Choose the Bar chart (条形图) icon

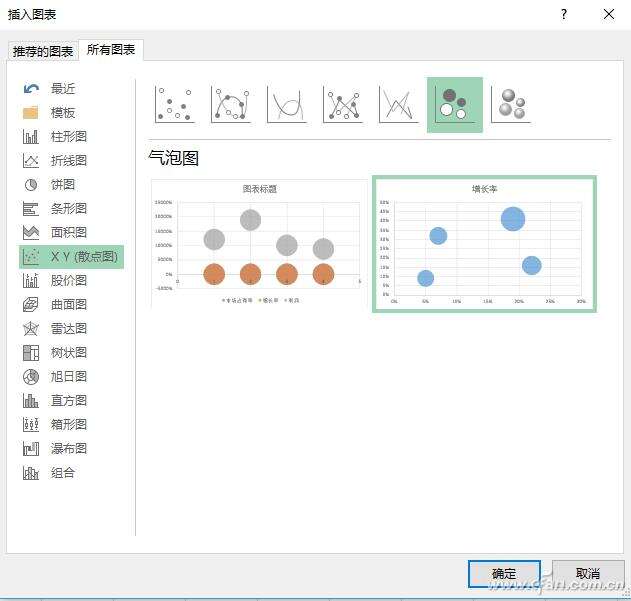click(x=31, y=209)
